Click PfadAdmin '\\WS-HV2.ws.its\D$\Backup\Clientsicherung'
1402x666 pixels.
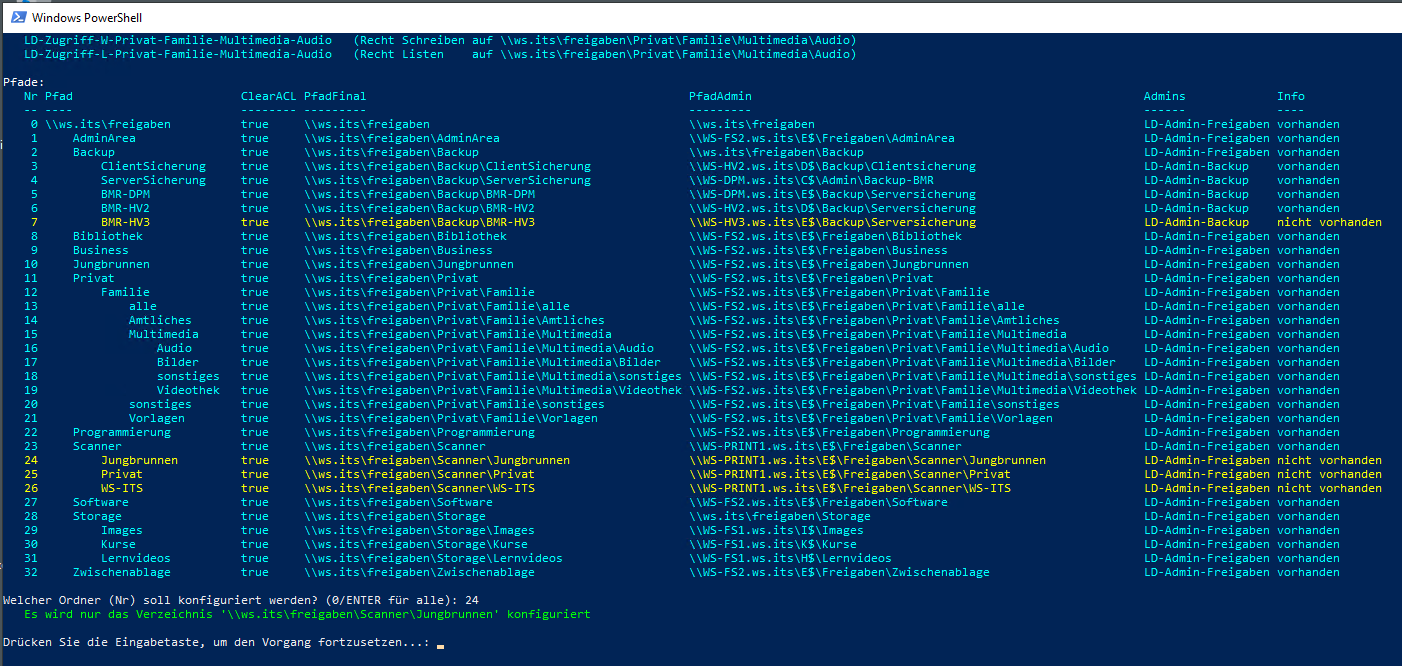(832, 166)
